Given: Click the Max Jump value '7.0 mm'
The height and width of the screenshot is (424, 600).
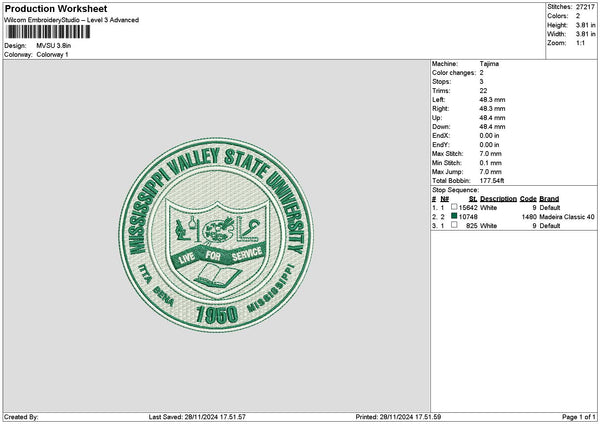Looking at the screenshot, I should 490,172.
